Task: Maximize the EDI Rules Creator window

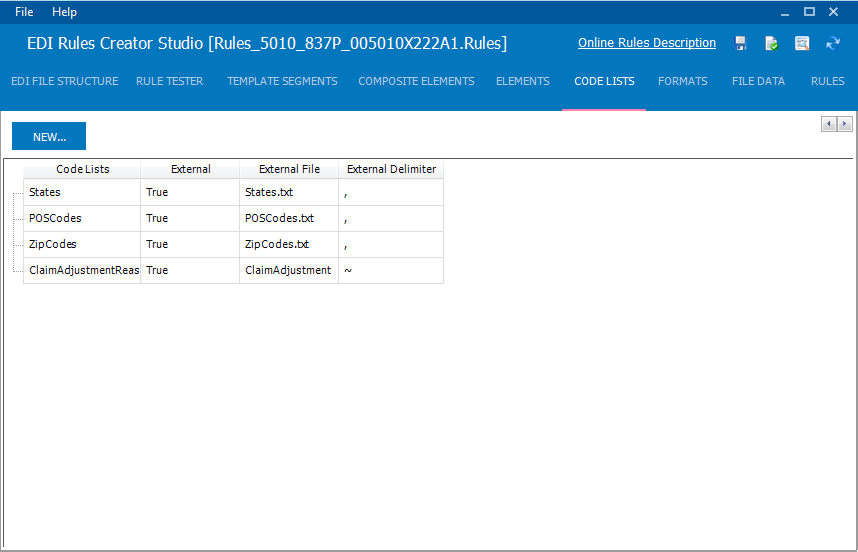Action: [809, 11]
